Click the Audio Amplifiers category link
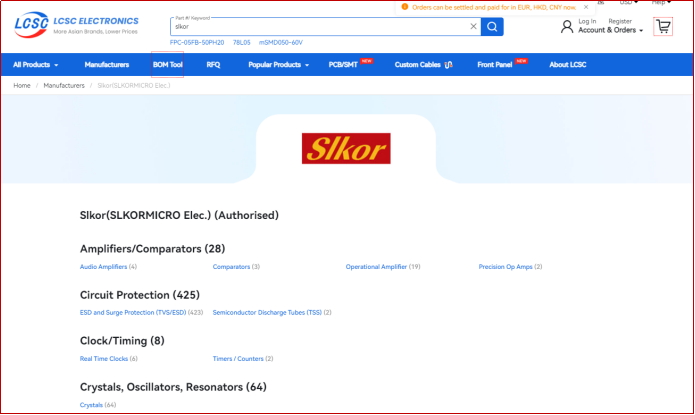This screenshot has width=695, height=415. coord(103,267)
